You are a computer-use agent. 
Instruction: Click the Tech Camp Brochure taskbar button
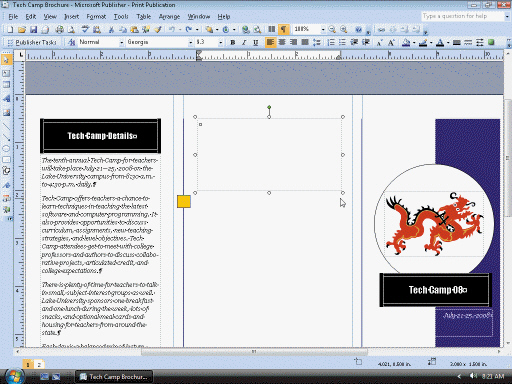114,377
